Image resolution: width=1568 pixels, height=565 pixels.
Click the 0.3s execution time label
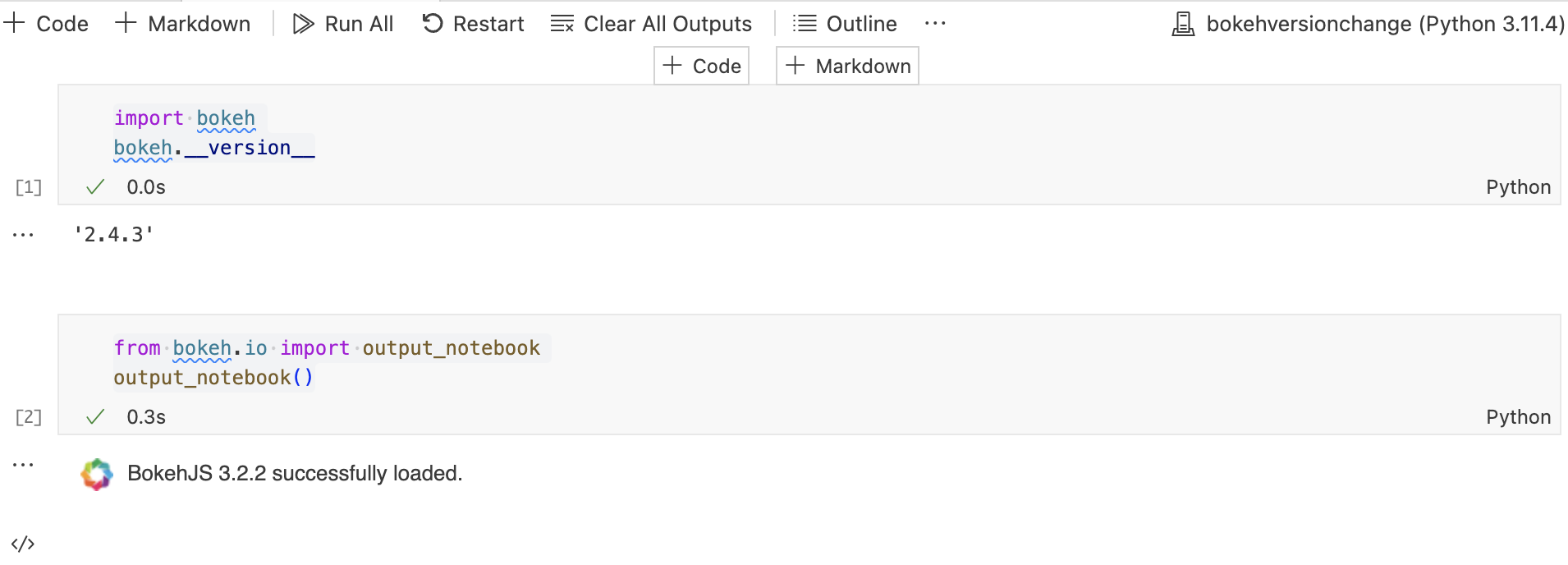(145, 416)
